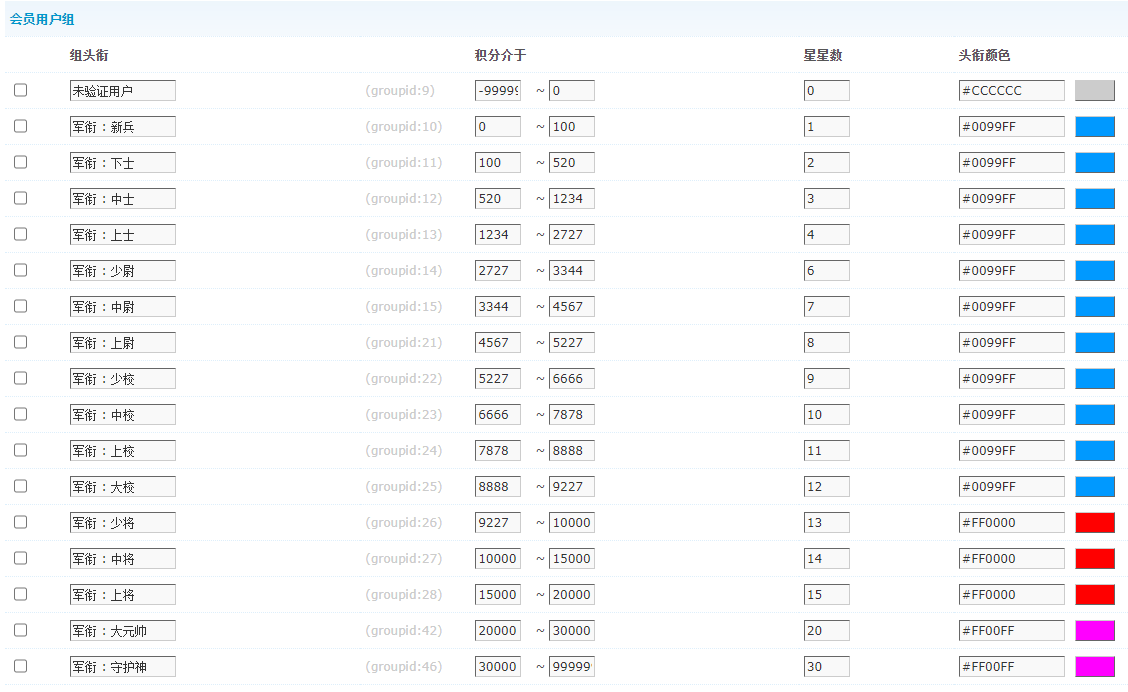This screenshot has height=692, width=1128.
Task: Click magenta swatch in 大元帅 row
Action: click(1095, 630)
